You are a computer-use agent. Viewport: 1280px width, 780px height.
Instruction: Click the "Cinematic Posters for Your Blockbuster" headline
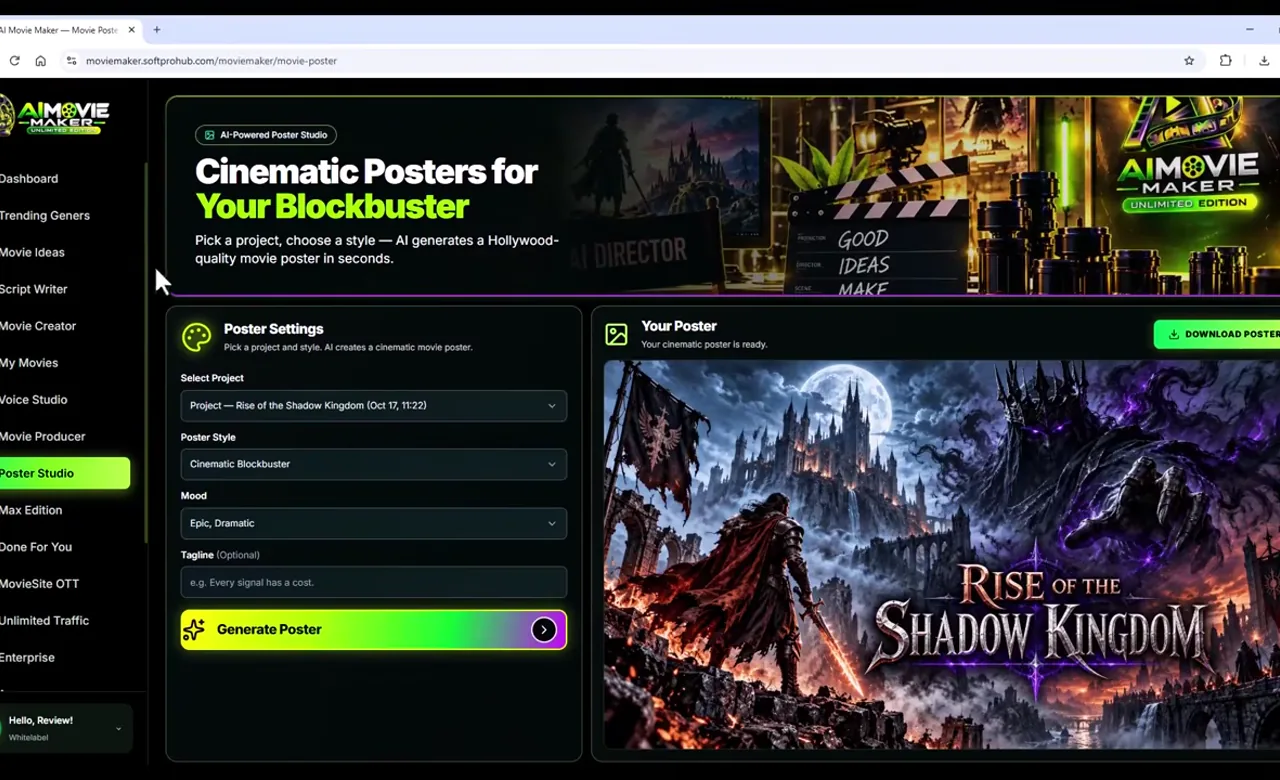click(367, 189)
